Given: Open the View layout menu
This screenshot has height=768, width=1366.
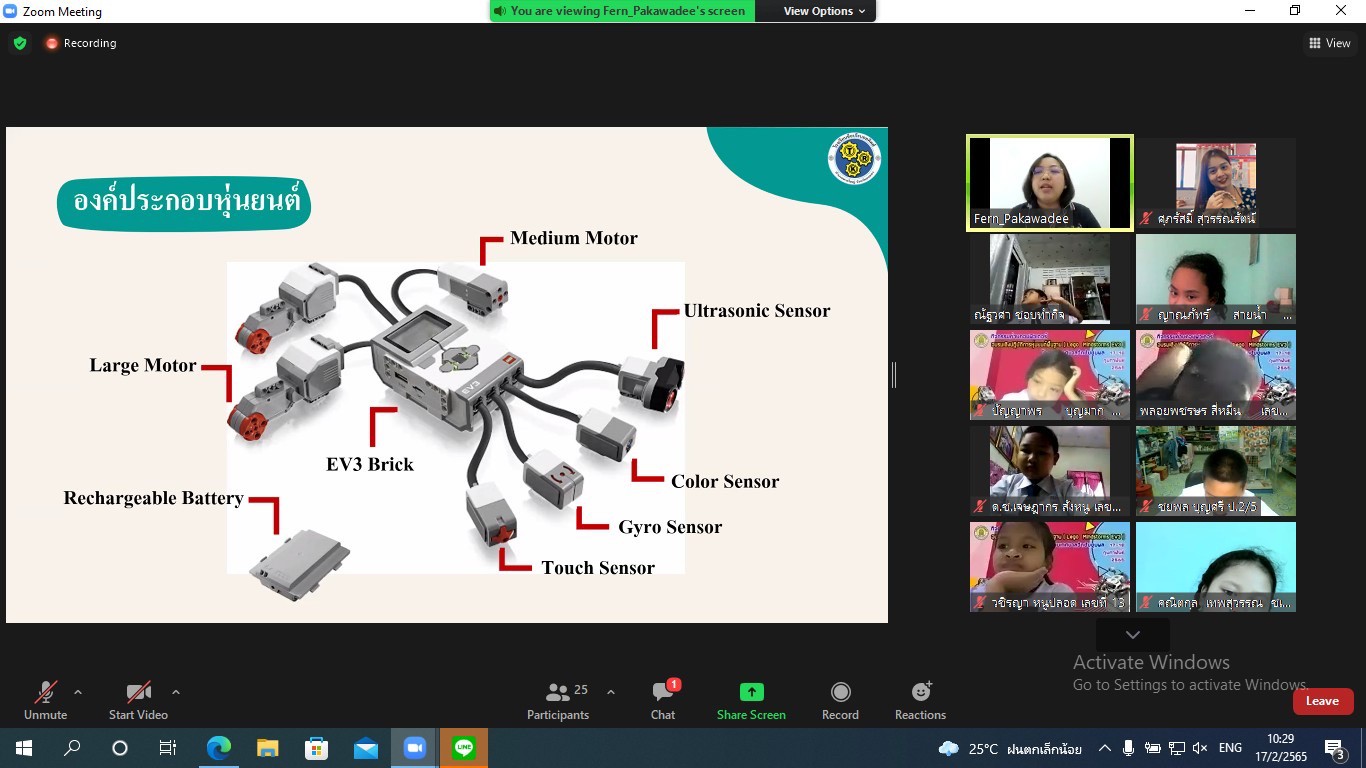Looking at the screenshot, I should tap(1329, 43).
